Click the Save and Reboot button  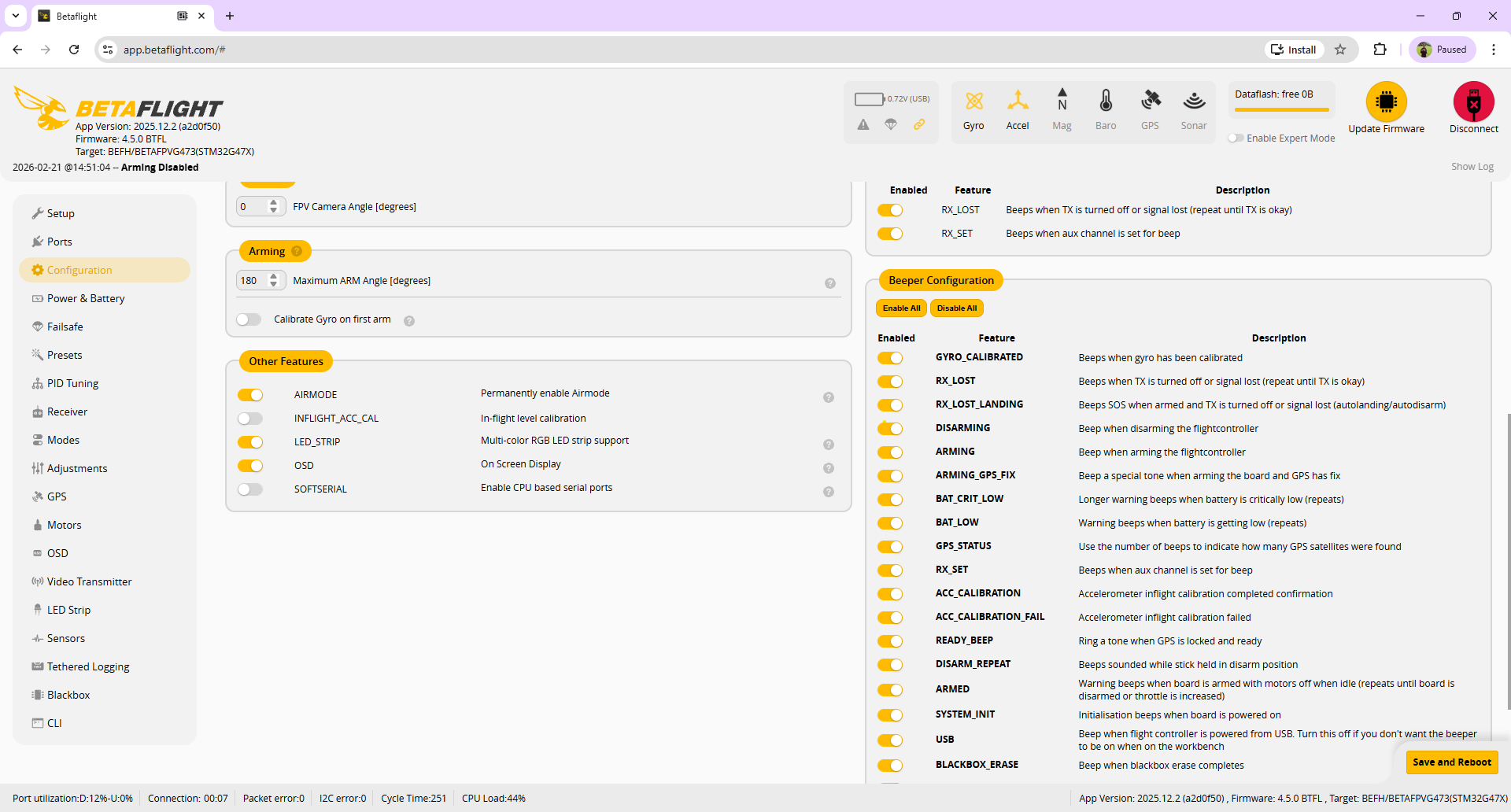(x=1451, y=762)
